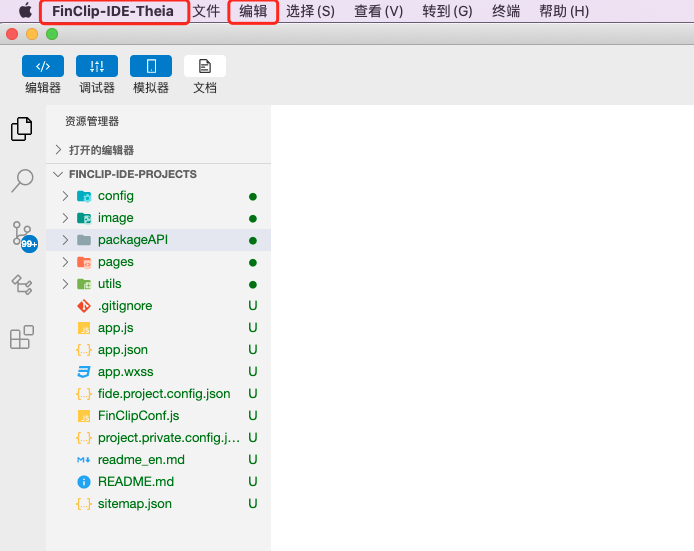Open the project.private.config.j… file
Image resolution: width=694 pixels, height=551 pixels.
click(169, 438)
